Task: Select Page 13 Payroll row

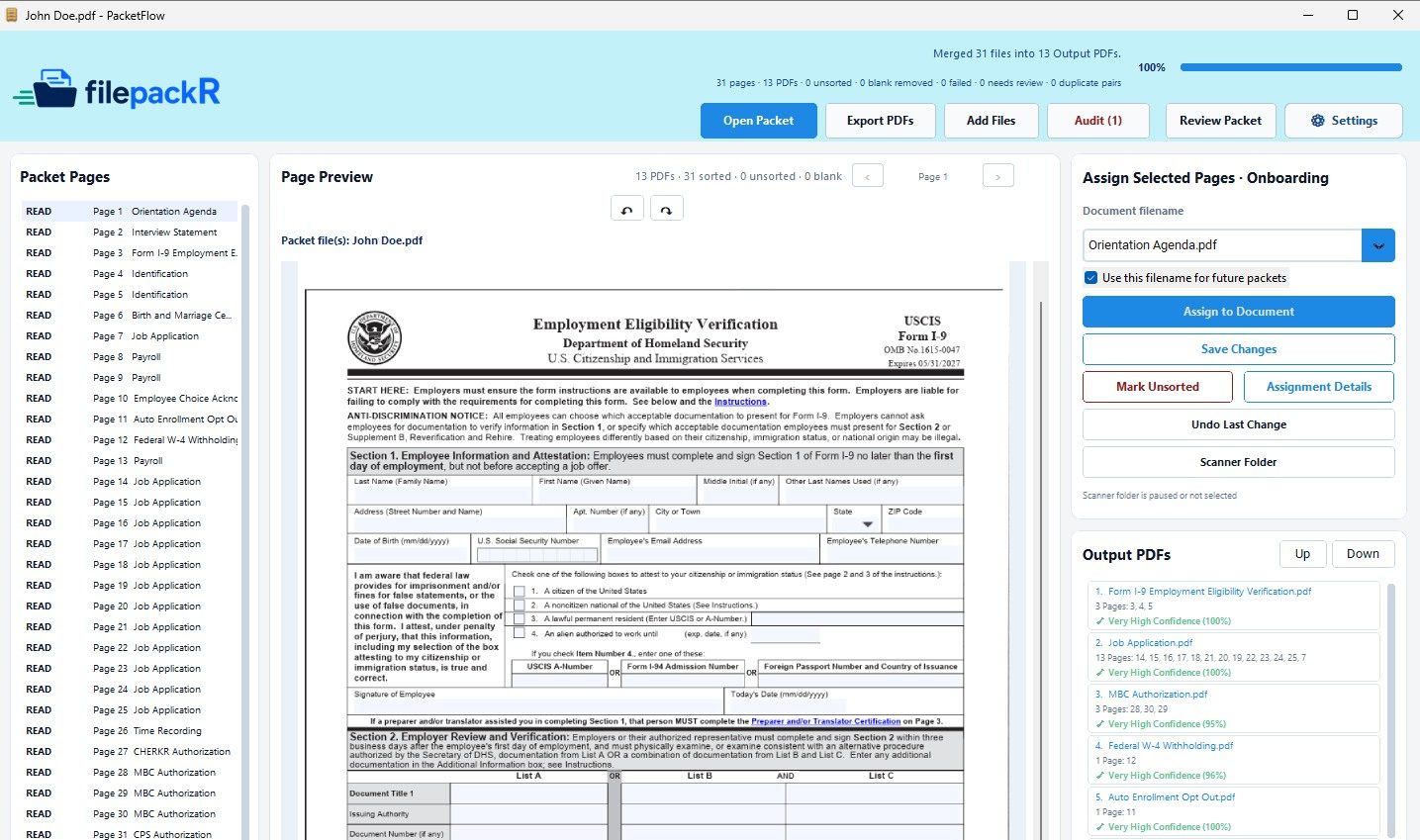Action: pyautogui.click(x=130, y=461)
